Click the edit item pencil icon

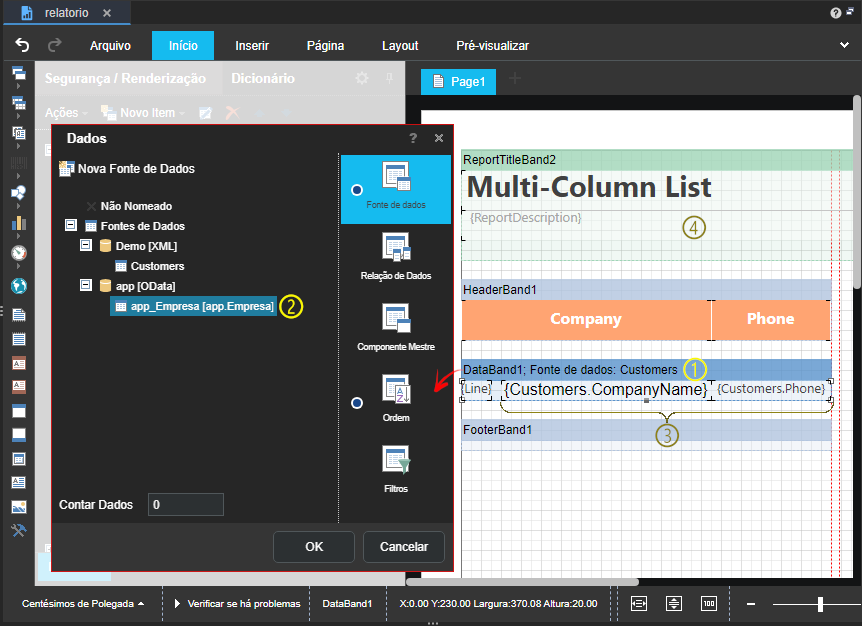click(x=205, y=113)
